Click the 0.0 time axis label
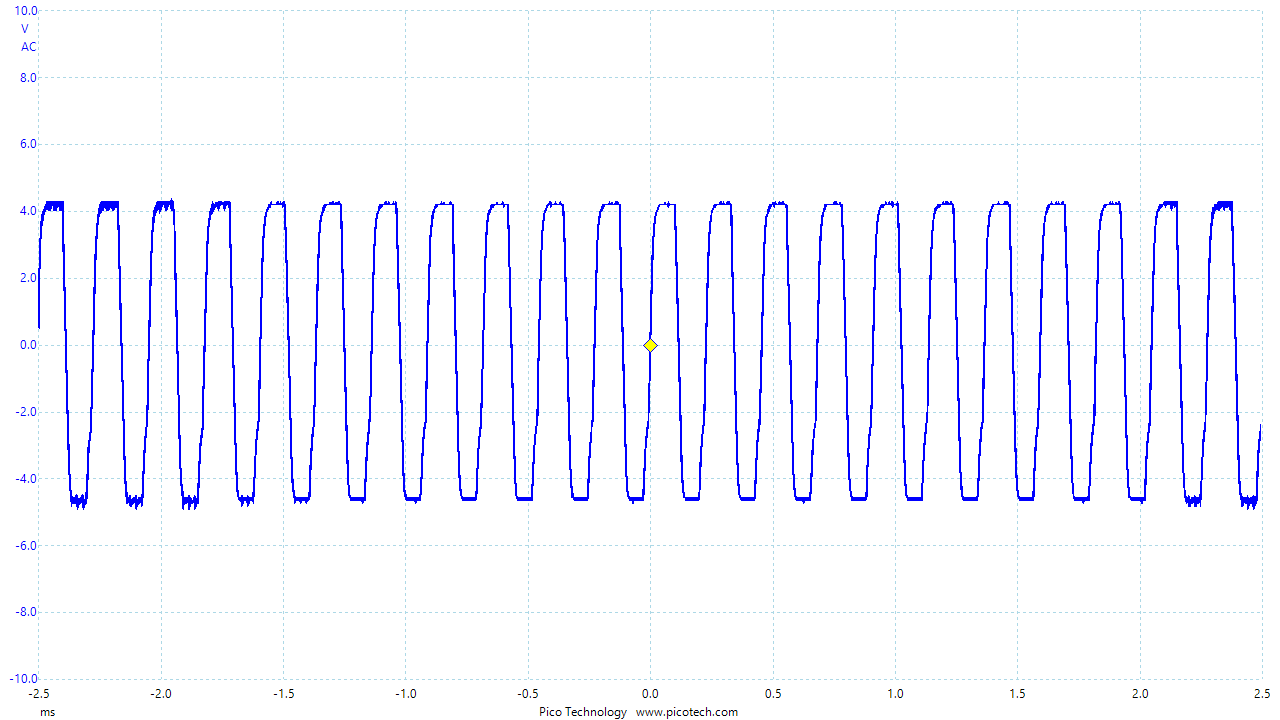The height and width of the screenshot is (720, 1280). [650, 694]
